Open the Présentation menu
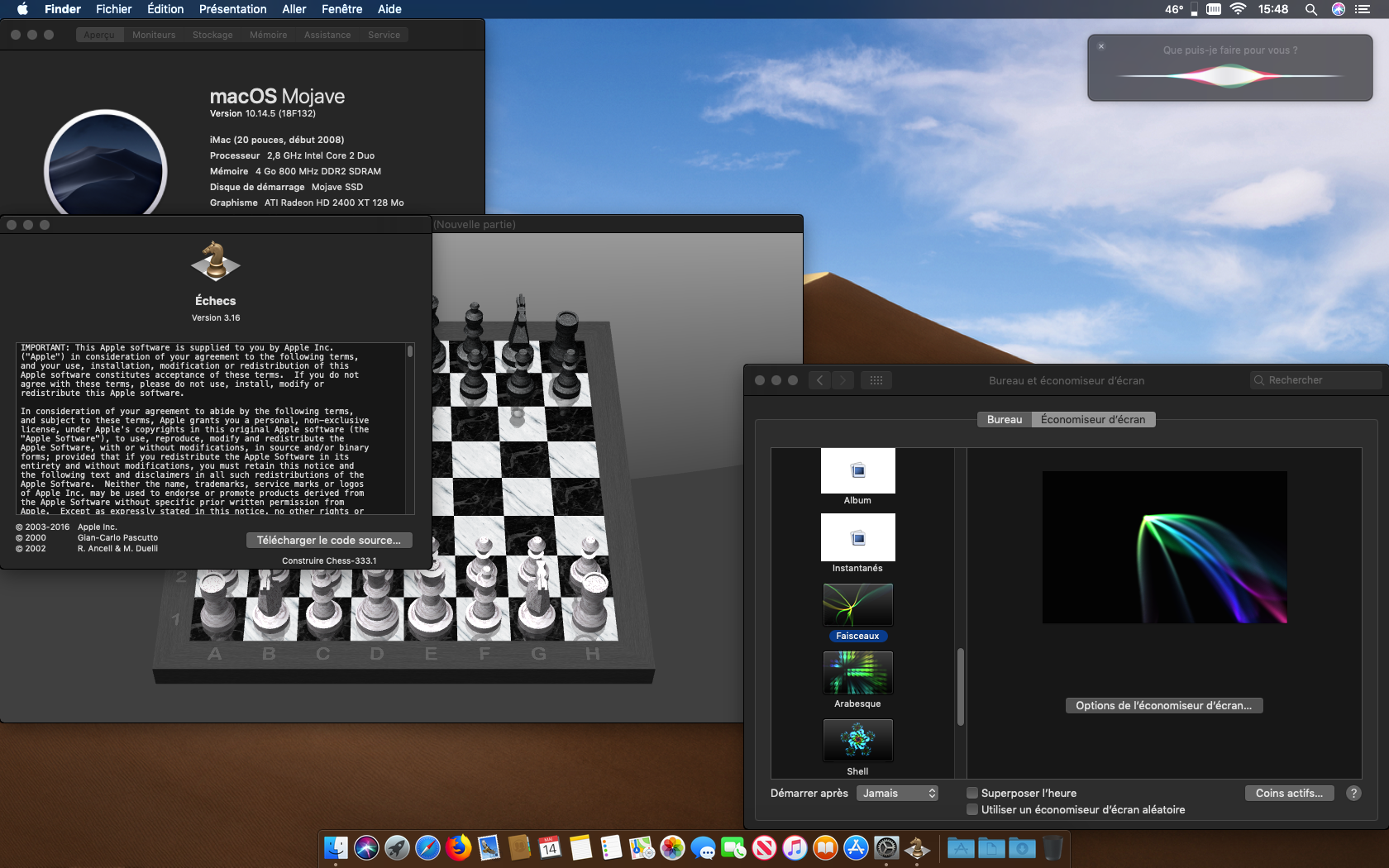Viewport: 1389px width, 868px height. pos(232,9)
